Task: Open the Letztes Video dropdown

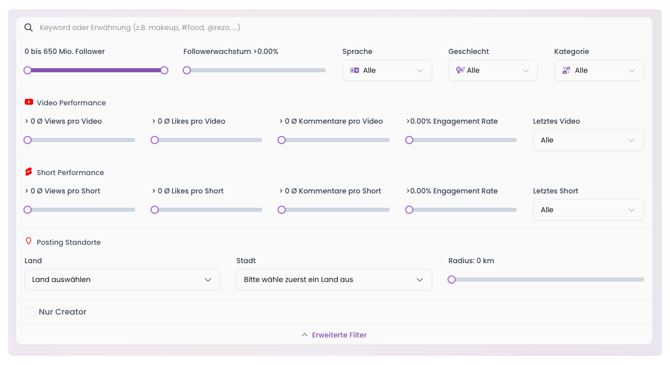Action: click(588, 140)
